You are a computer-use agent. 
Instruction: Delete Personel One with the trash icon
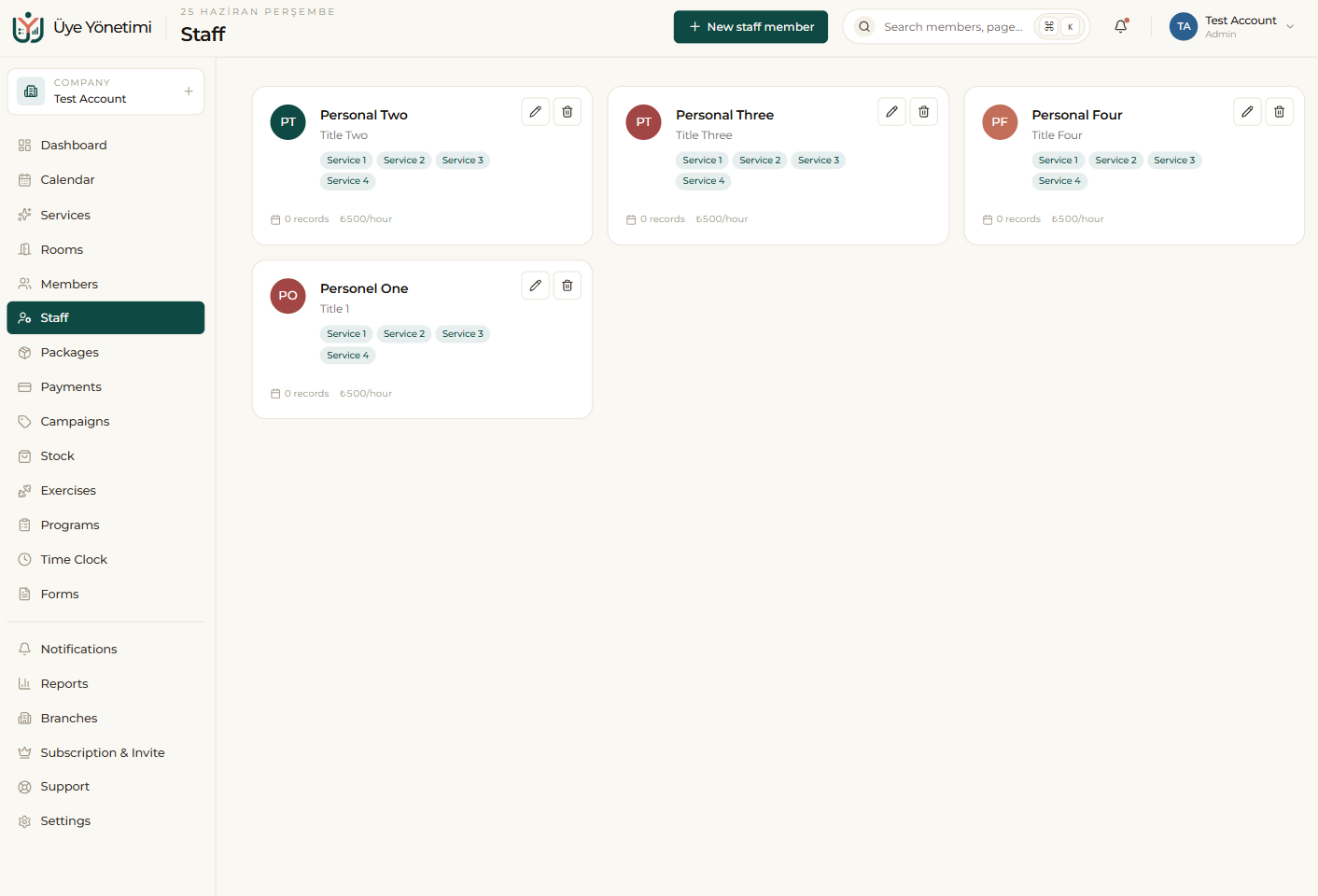pos(568,286)
